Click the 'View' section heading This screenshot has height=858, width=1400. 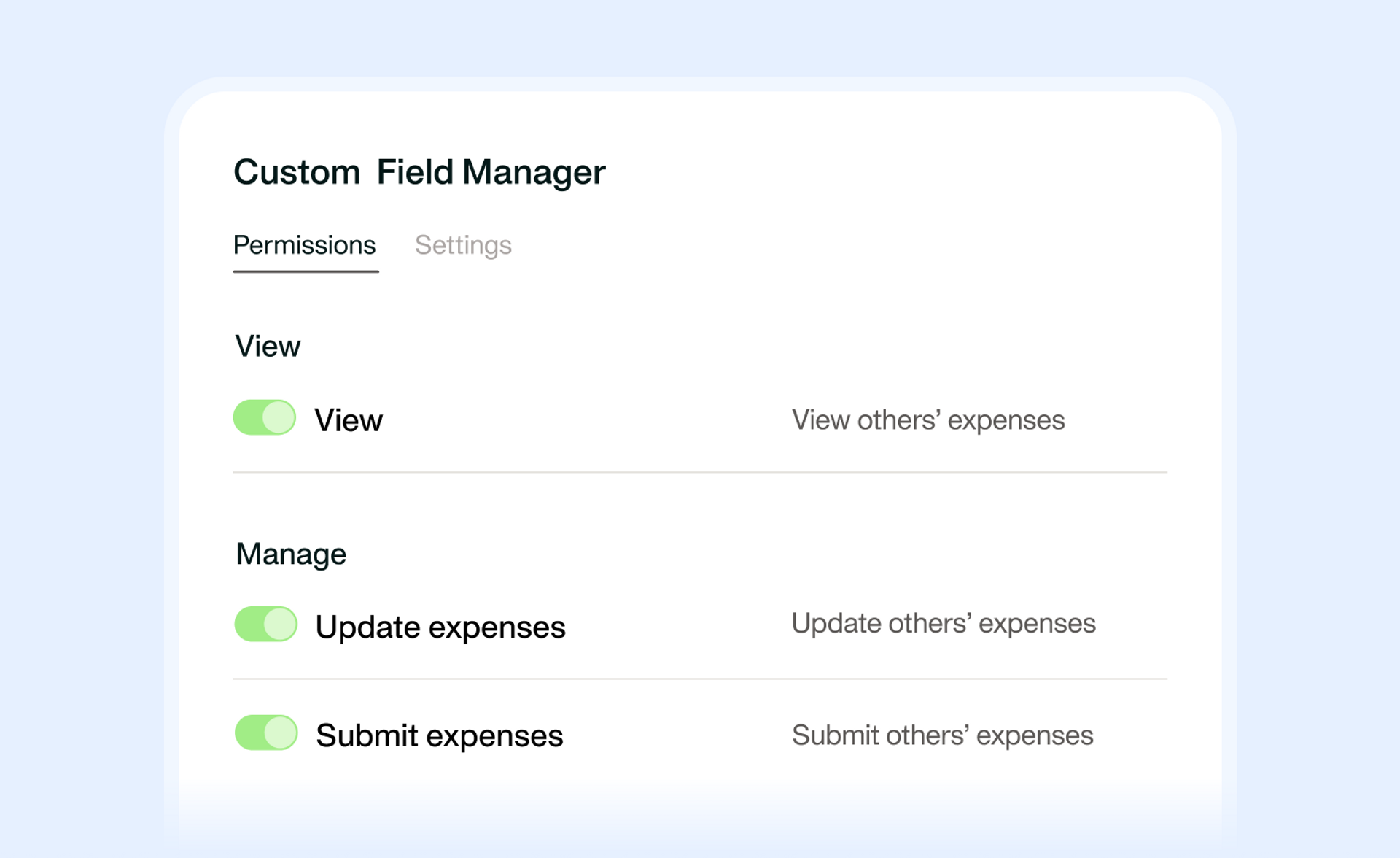coord(268,346)
